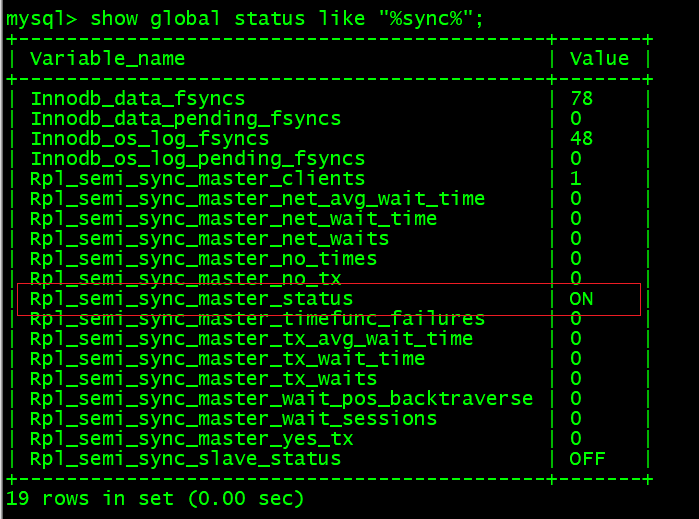Select the Rpl_semi_sync_master_yes_tx row name

(191, 439)
